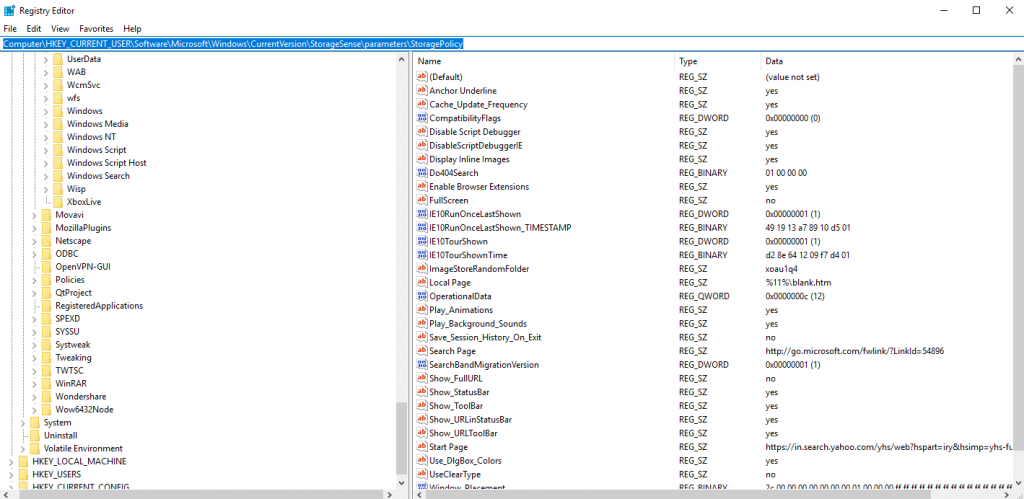Click the Volatile Environment folder icon
Screen dimensions: 1024x499
[35, 449]
